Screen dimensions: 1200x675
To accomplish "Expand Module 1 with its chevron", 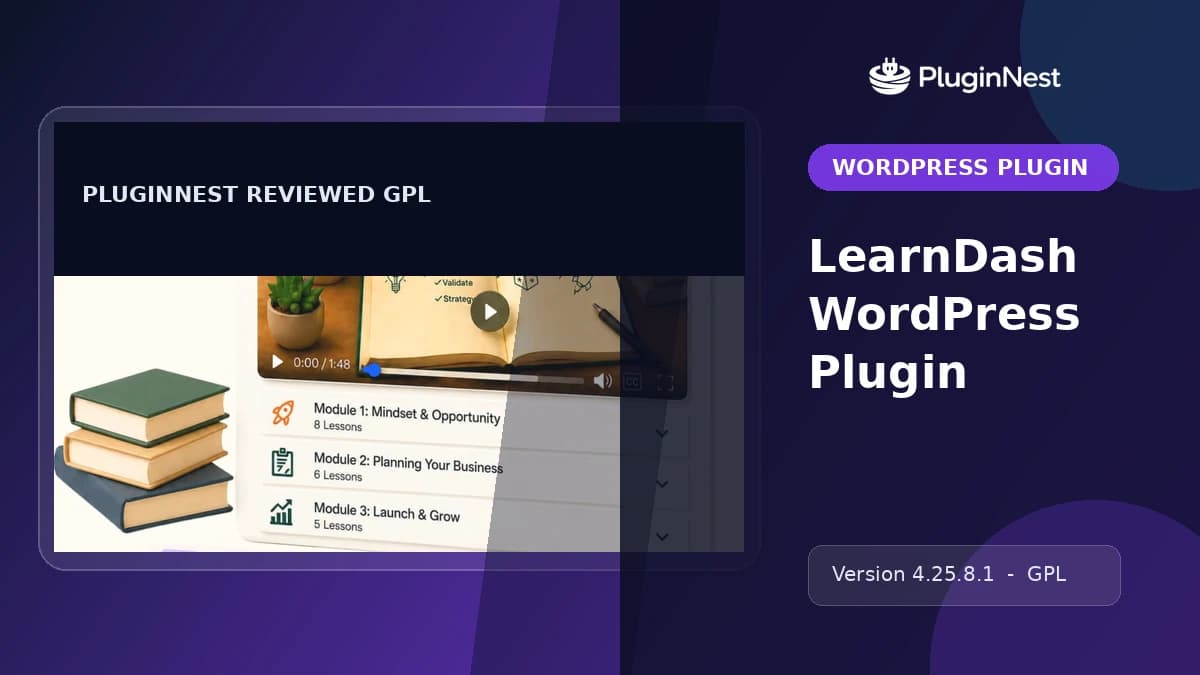I will (662, 433).
